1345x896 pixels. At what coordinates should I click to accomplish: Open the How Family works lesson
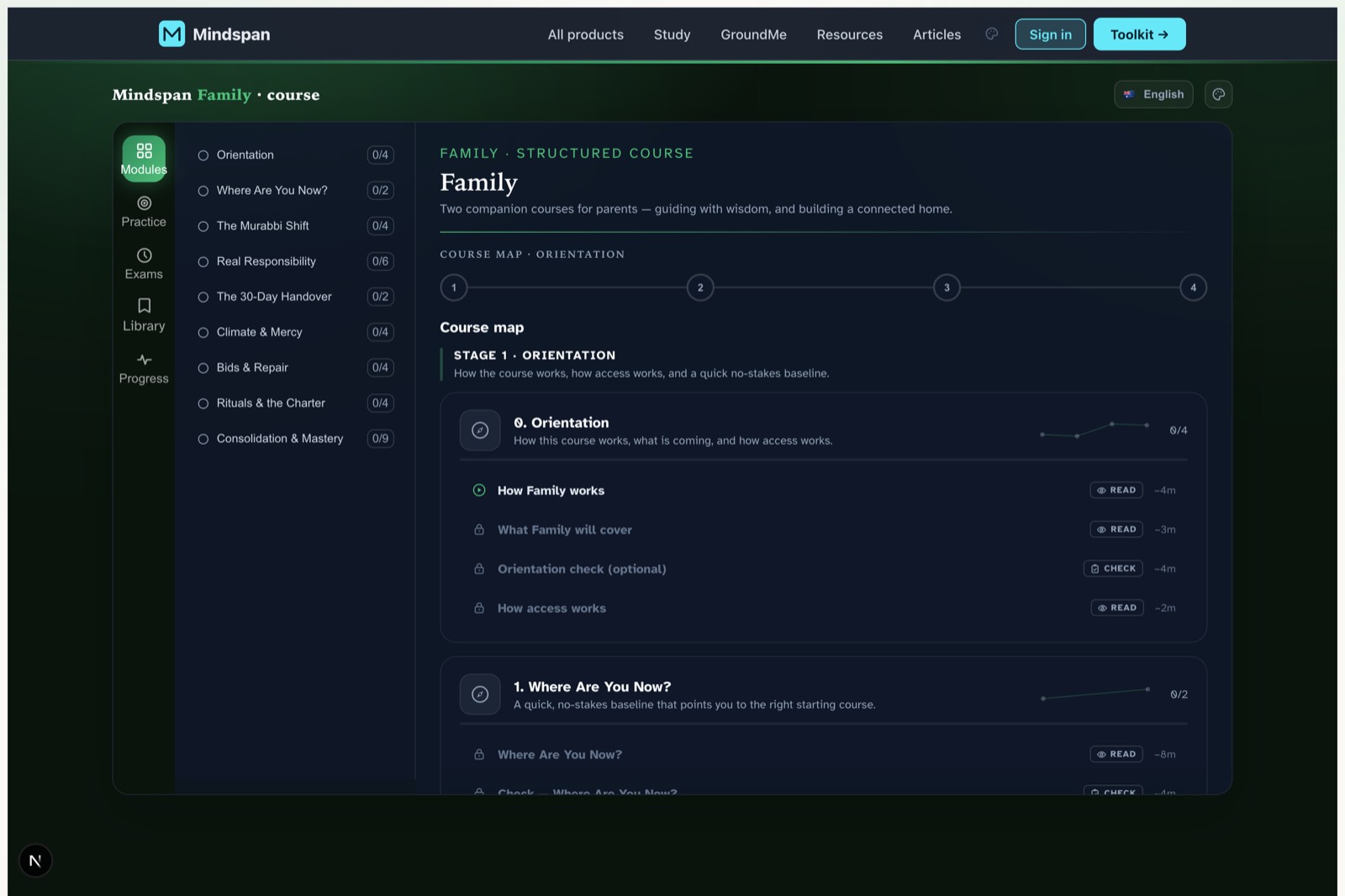[823, 490]
